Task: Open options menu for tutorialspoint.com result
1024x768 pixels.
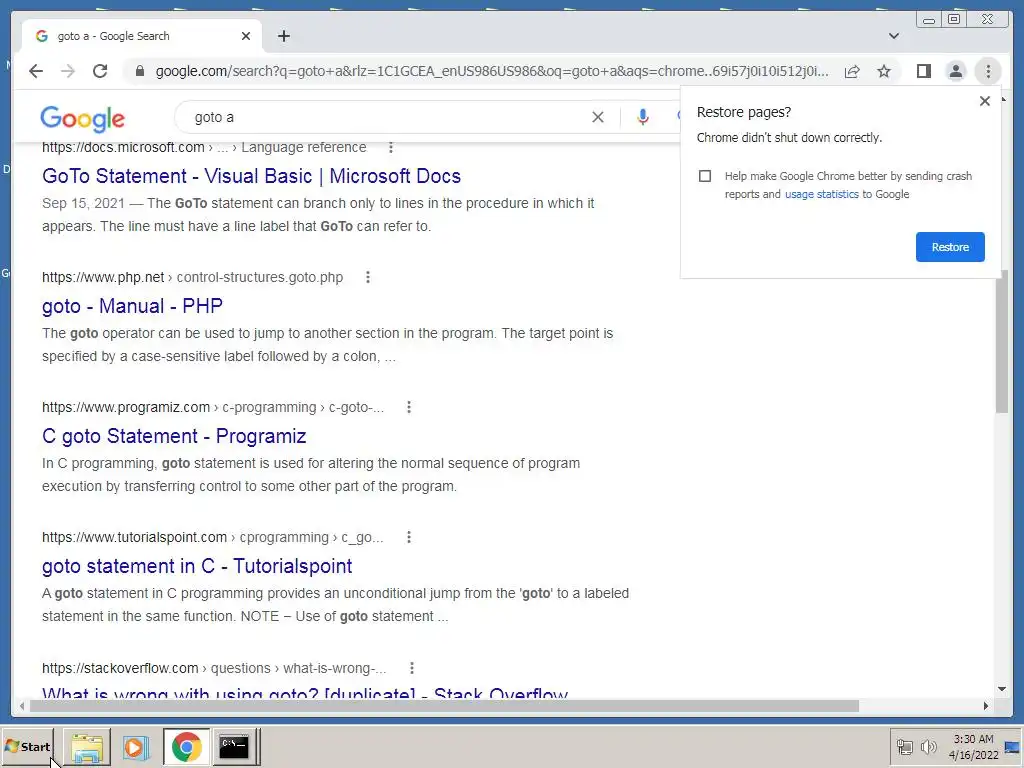Action: (x=409, y=537)
